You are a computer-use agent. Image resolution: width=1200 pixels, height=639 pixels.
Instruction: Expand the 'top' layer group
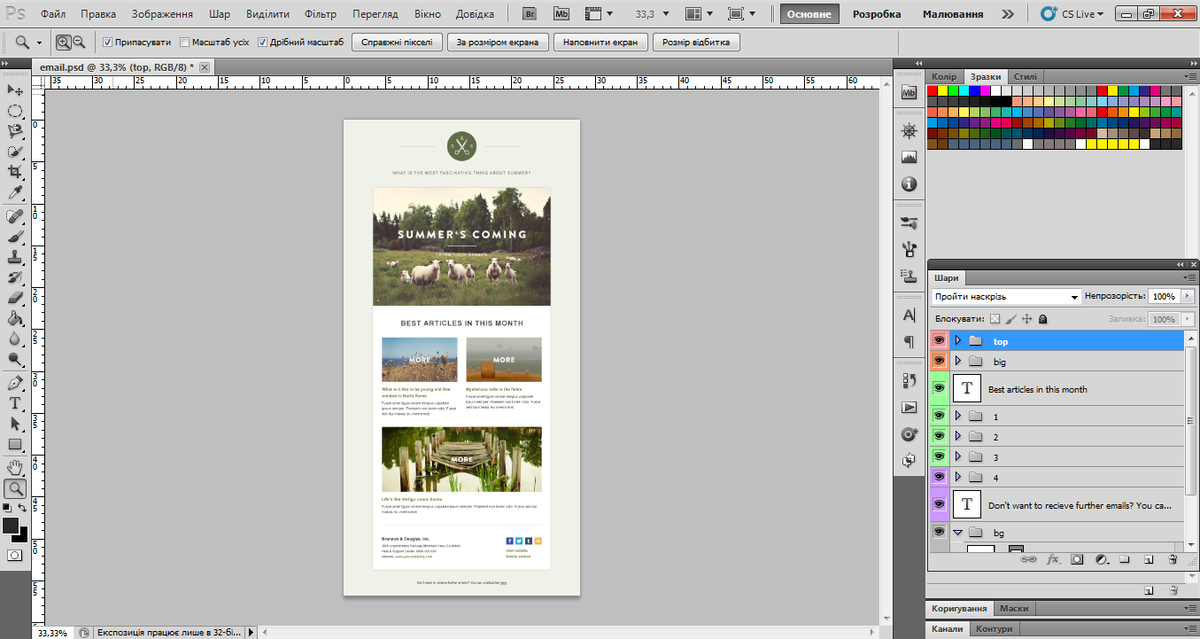click(957, 341)
